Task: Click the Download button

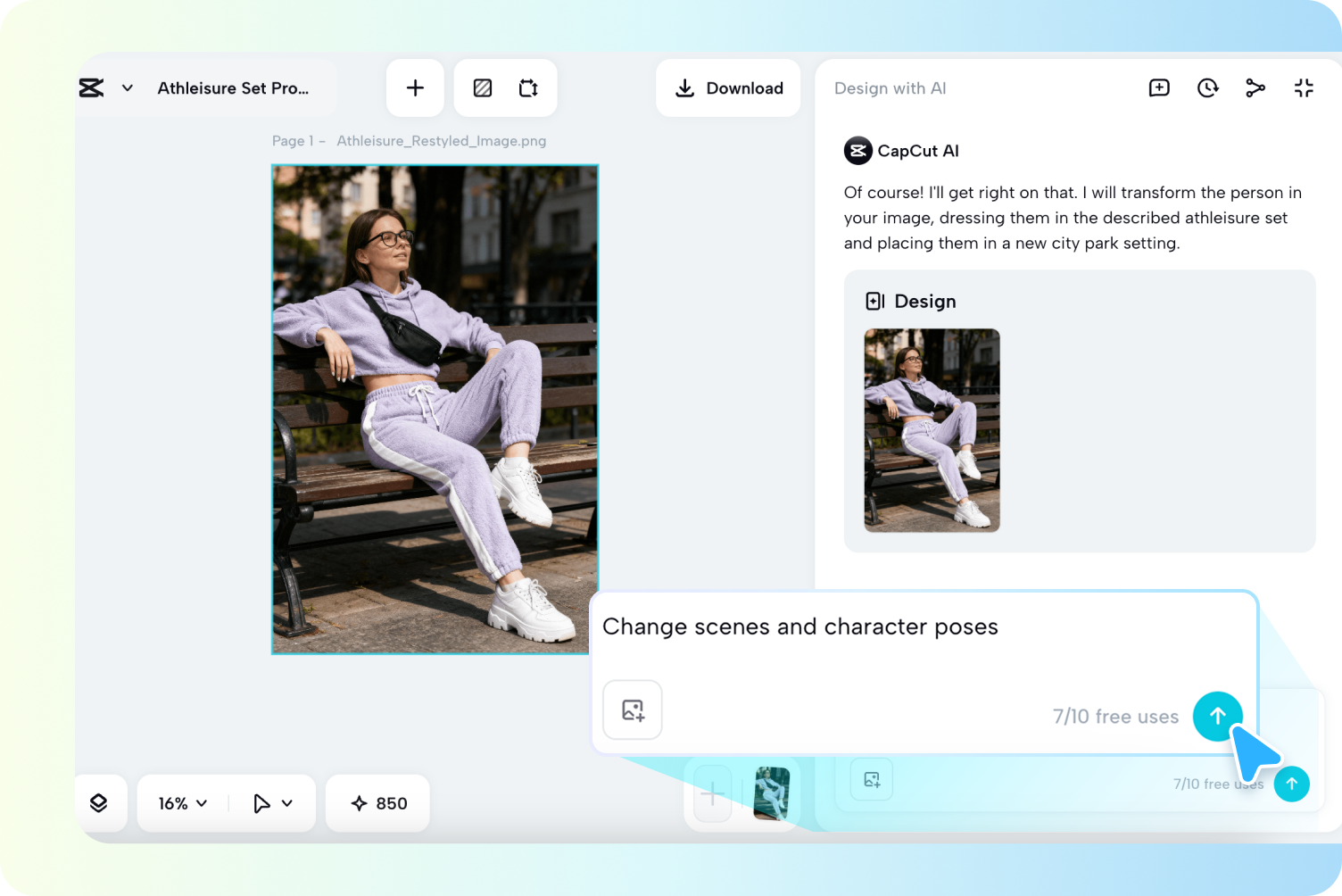Action: tap(727, 87)
